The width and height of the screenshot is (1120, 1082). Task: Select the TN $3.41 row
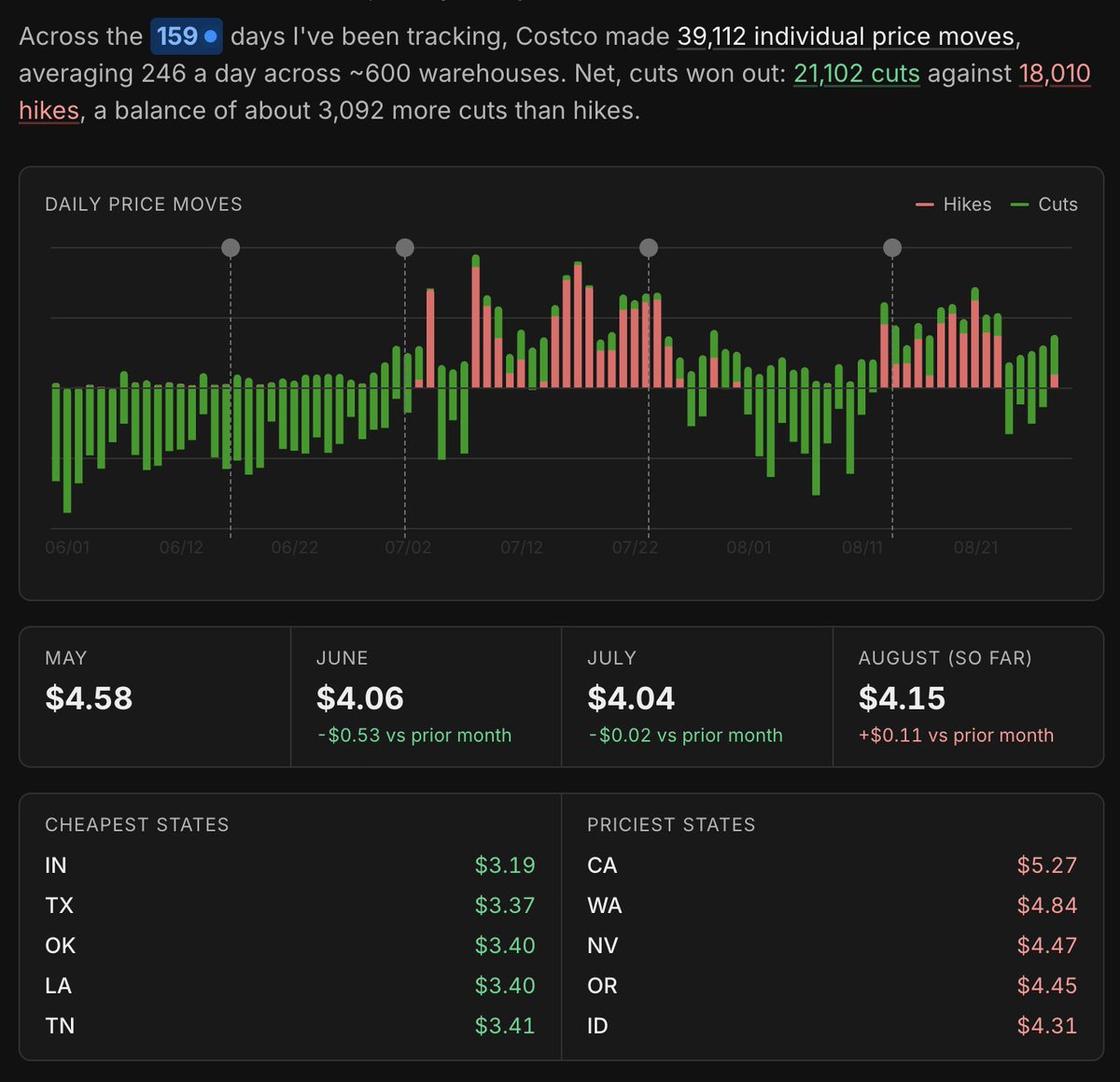coord(290,1026)
